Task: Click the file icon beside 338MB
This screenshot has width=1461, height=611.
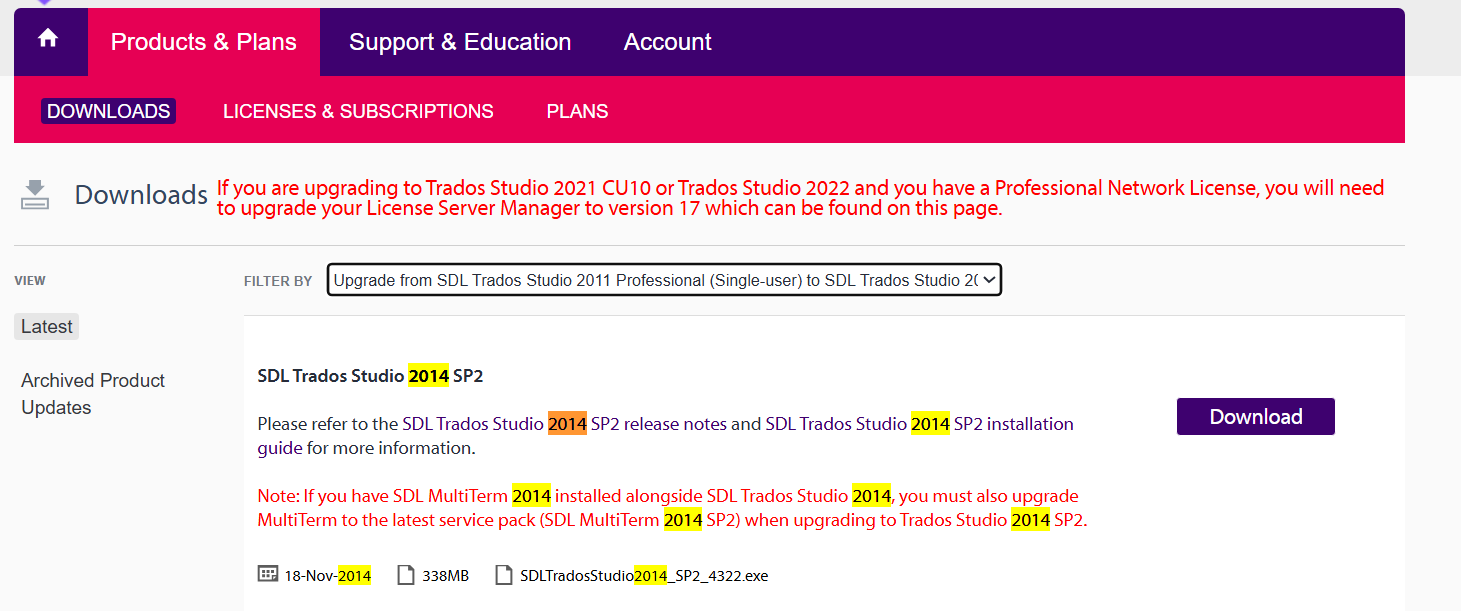Action: tap(406, 574)
